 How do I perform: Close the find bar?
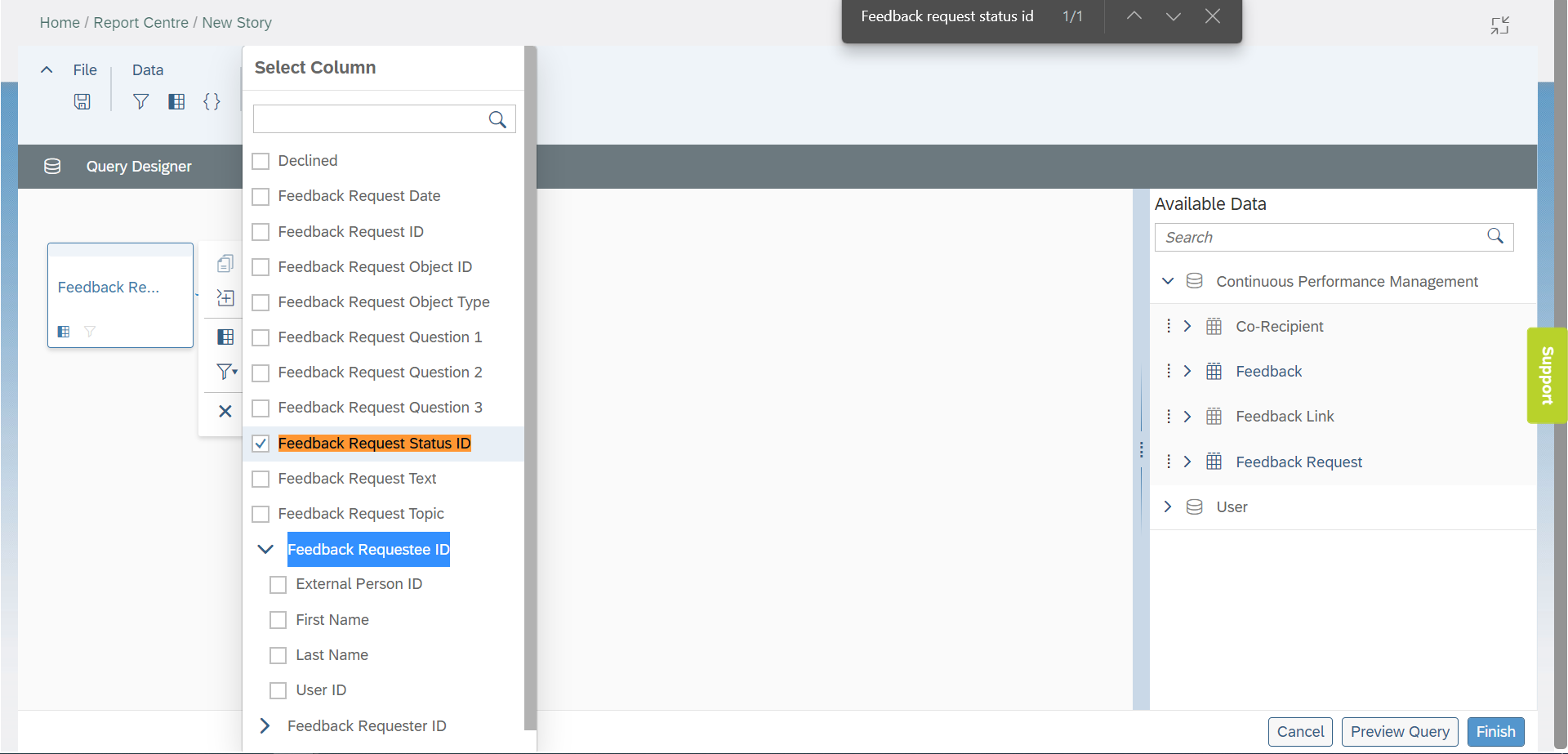1213,16
